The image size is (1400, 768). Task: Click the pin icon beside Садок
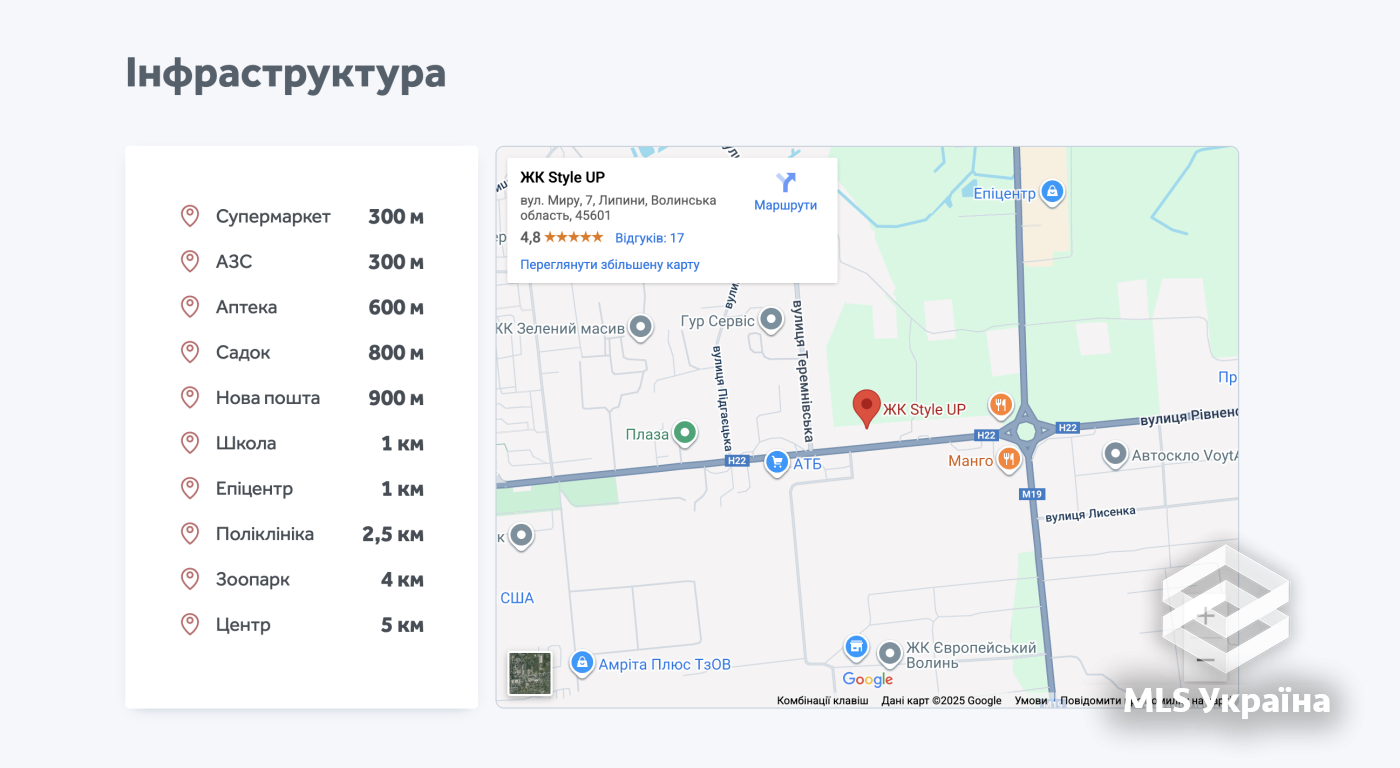tap(190, 352)
